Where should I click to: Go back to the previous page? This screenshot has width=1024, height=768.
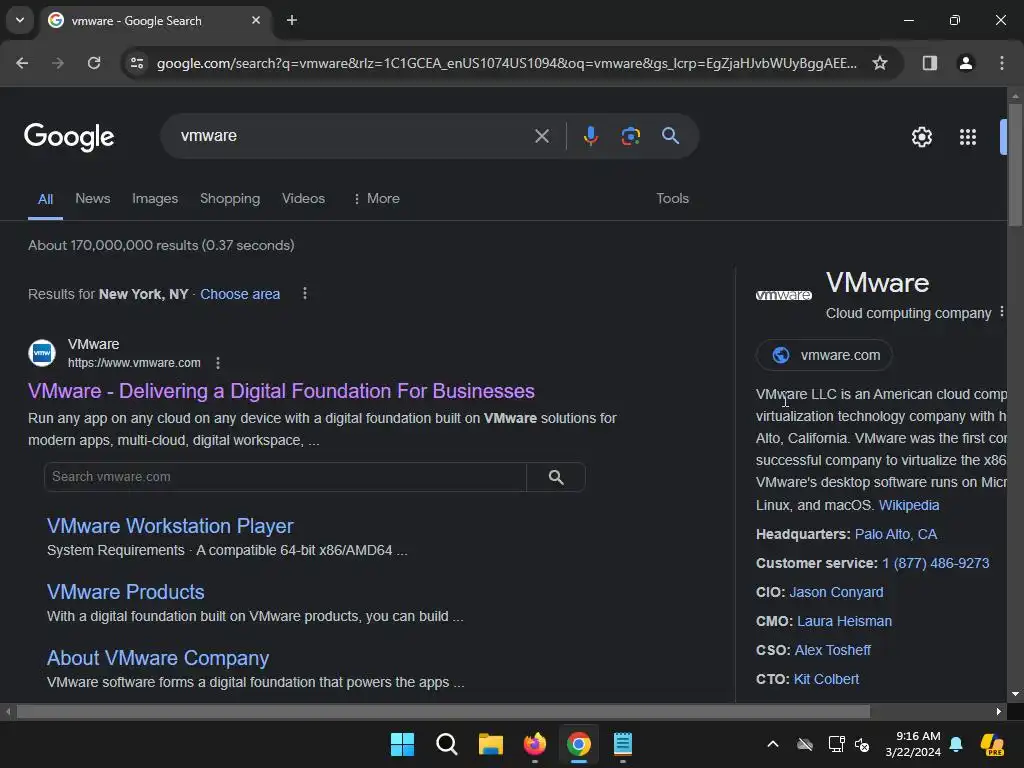[x=22, y=63]
